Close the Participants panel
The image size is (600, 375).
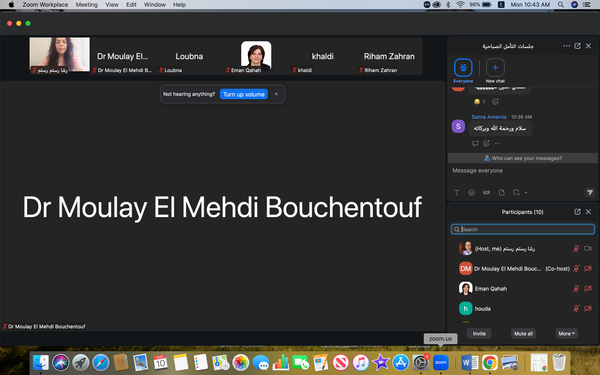[589, 212]
